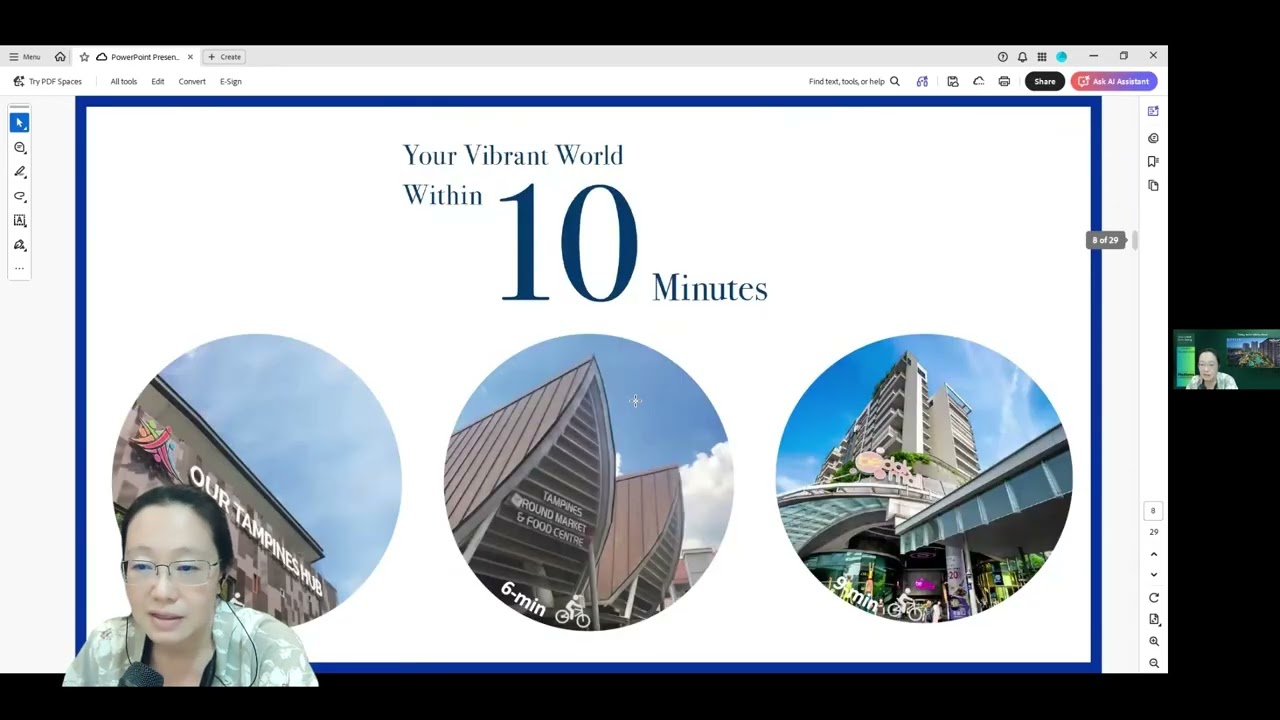This screenshot has width=1280, height=720.
Task: Open the All tools menu
Action: coord(124,81)
